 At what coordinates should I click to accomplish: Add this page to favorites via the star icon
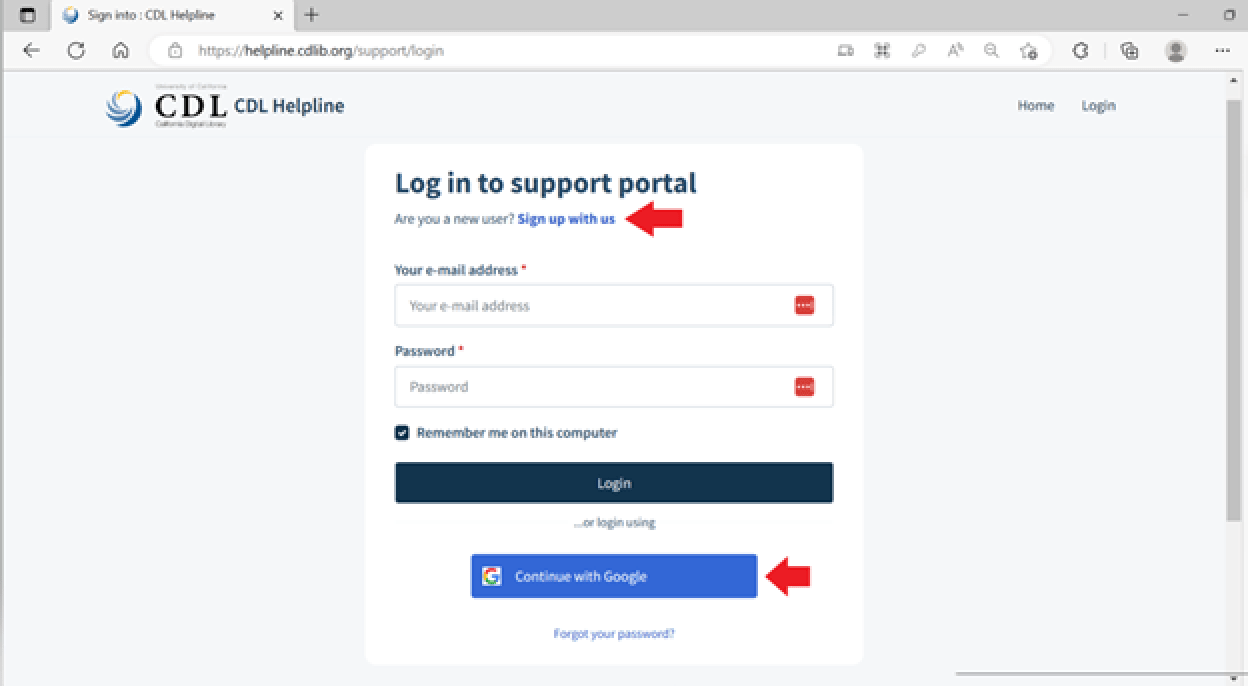pyautogui.click(x=1028, y=50)
